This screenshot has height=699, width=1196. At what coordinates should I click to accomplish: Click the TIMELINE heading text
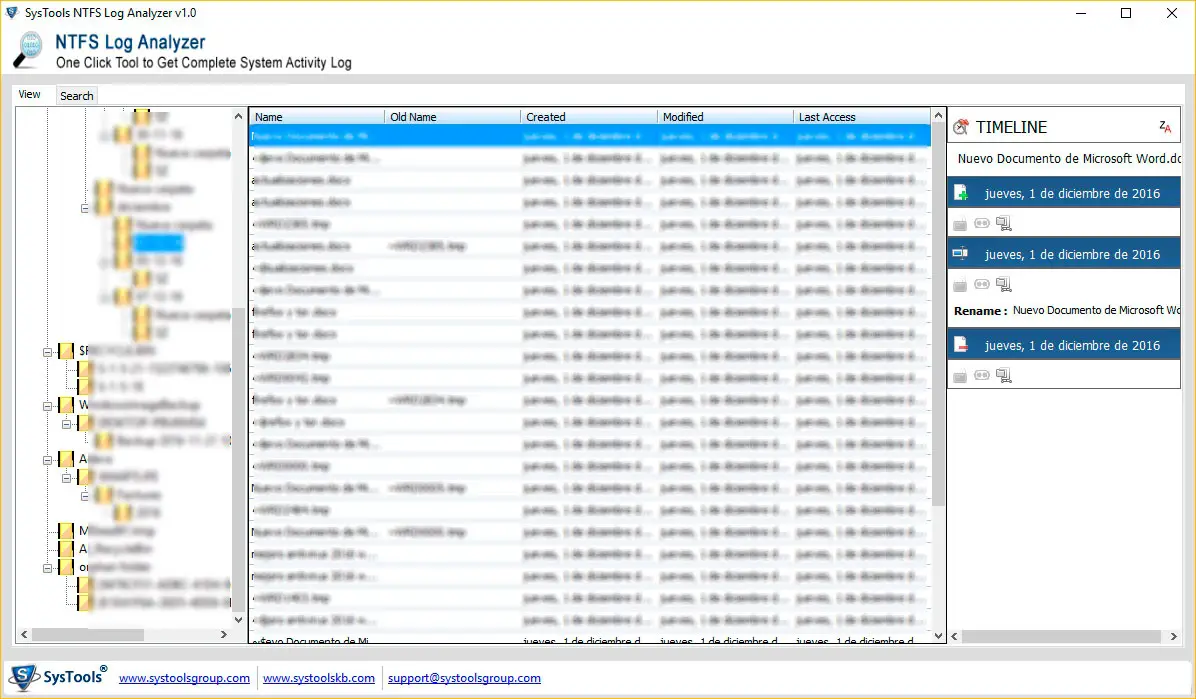(1011, 127)
